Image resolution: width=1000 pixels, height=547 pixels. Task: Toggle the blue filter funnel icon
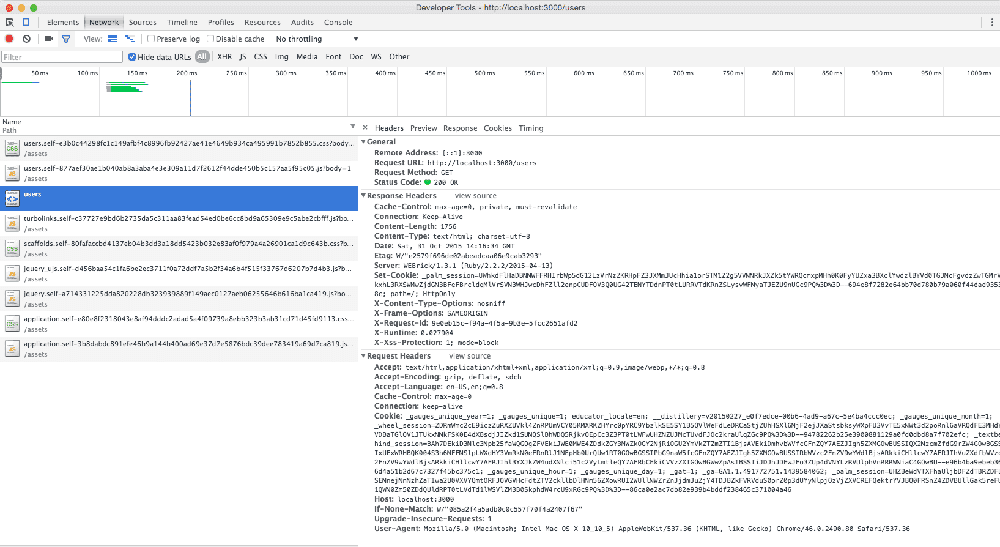pos(66,39)
